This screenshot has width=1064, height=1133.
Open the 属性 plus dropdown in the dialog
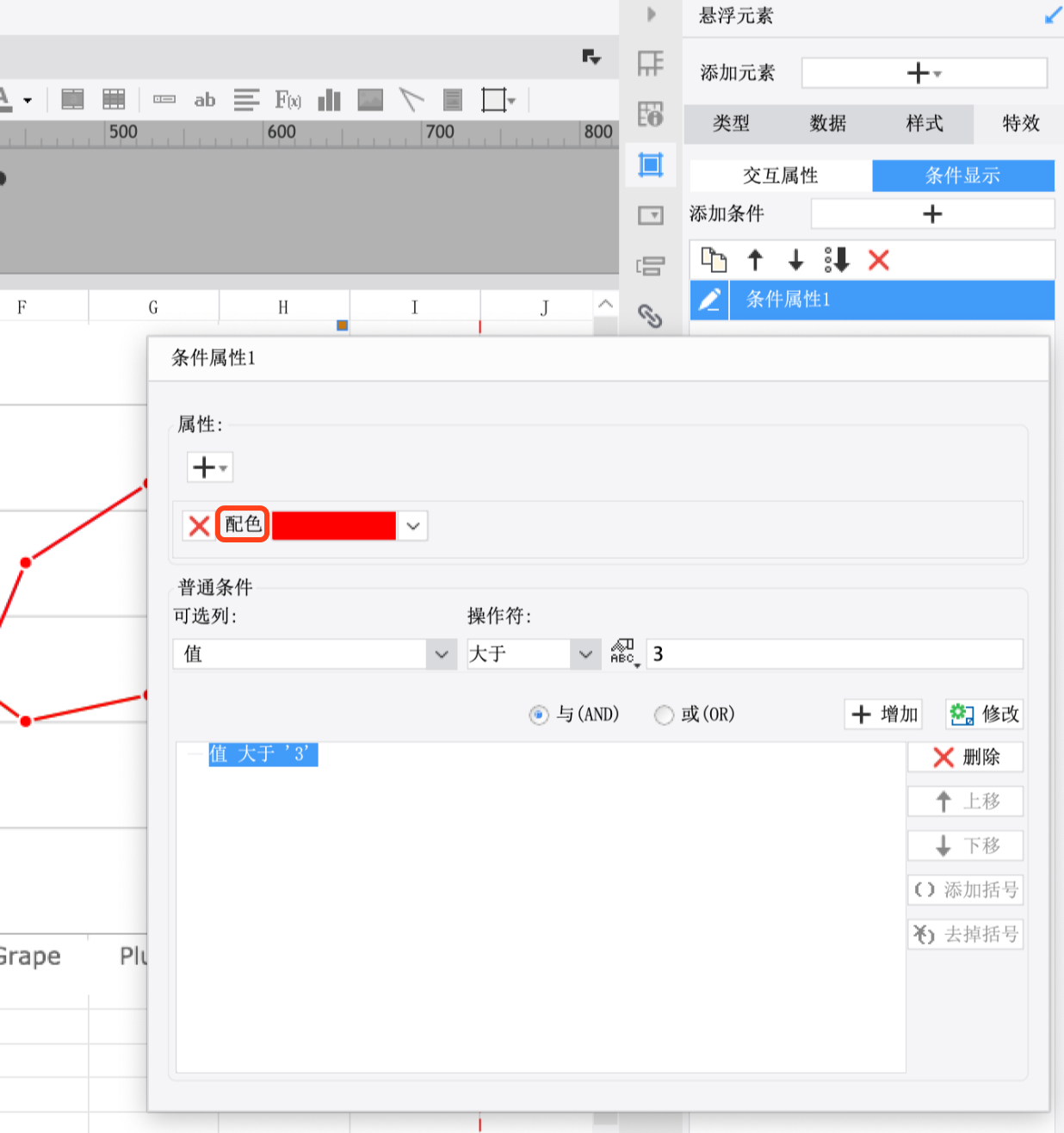[x=210, y=467]
